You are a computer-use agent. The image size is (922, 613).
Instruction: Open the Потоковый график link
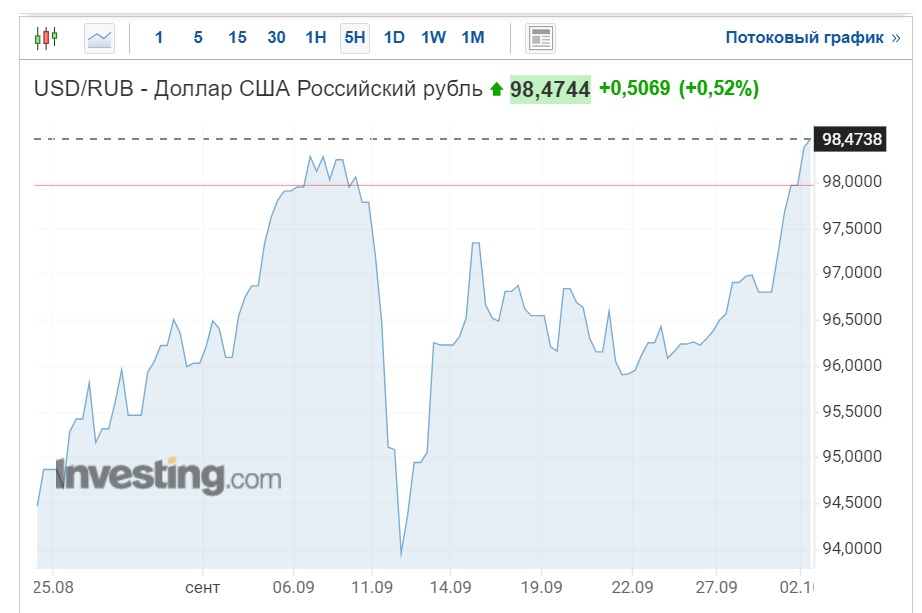click(x=804, y=38)
